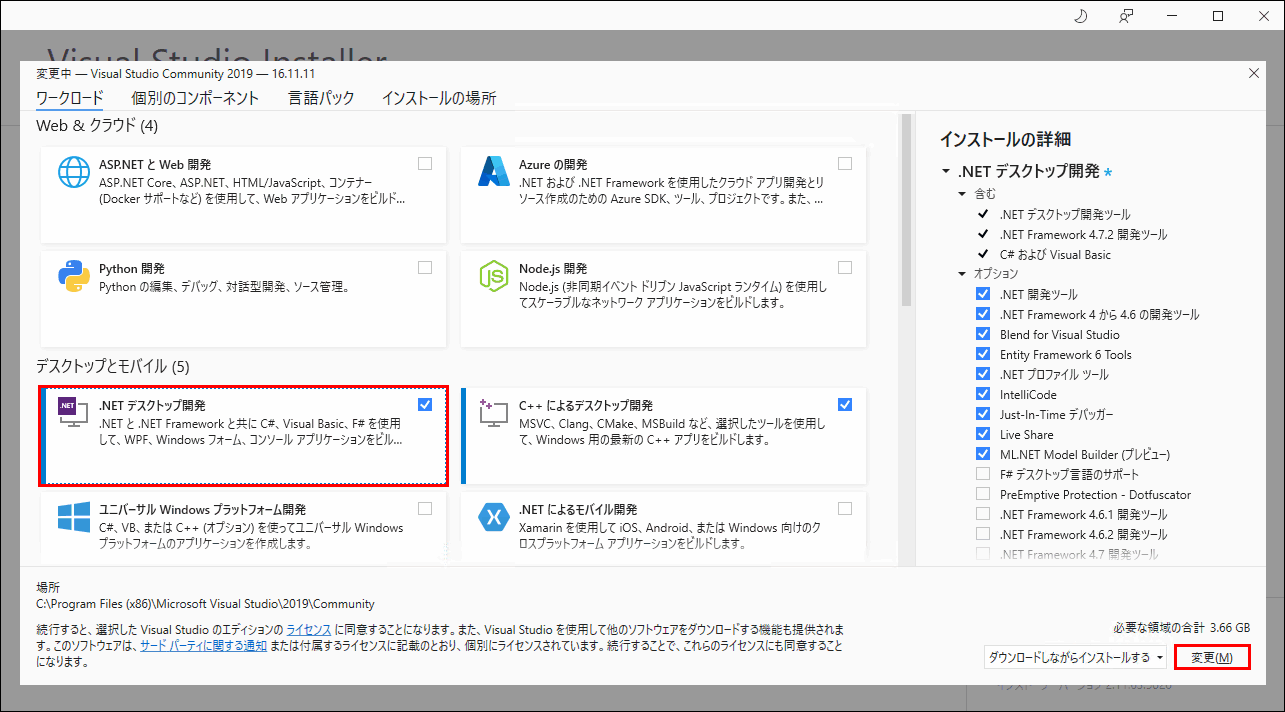Screen dimensions: 1285x712
Task: Collapse the .NET デスクトップ開発 details section
Action: point(946,172)
